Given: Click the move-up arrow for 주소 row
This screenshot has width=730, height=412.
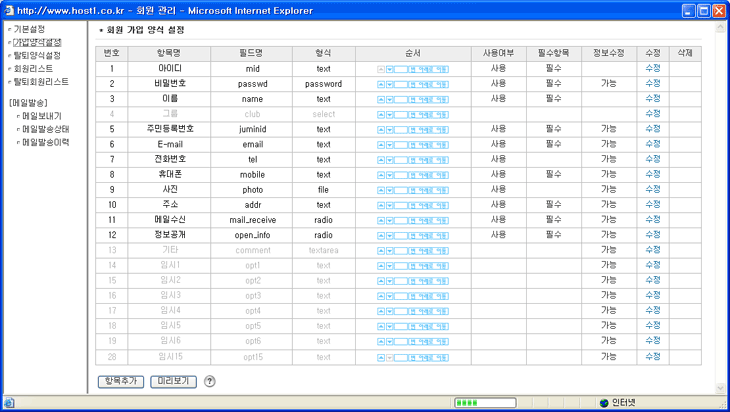Looking at the screenshot, I should pos(381,204).
